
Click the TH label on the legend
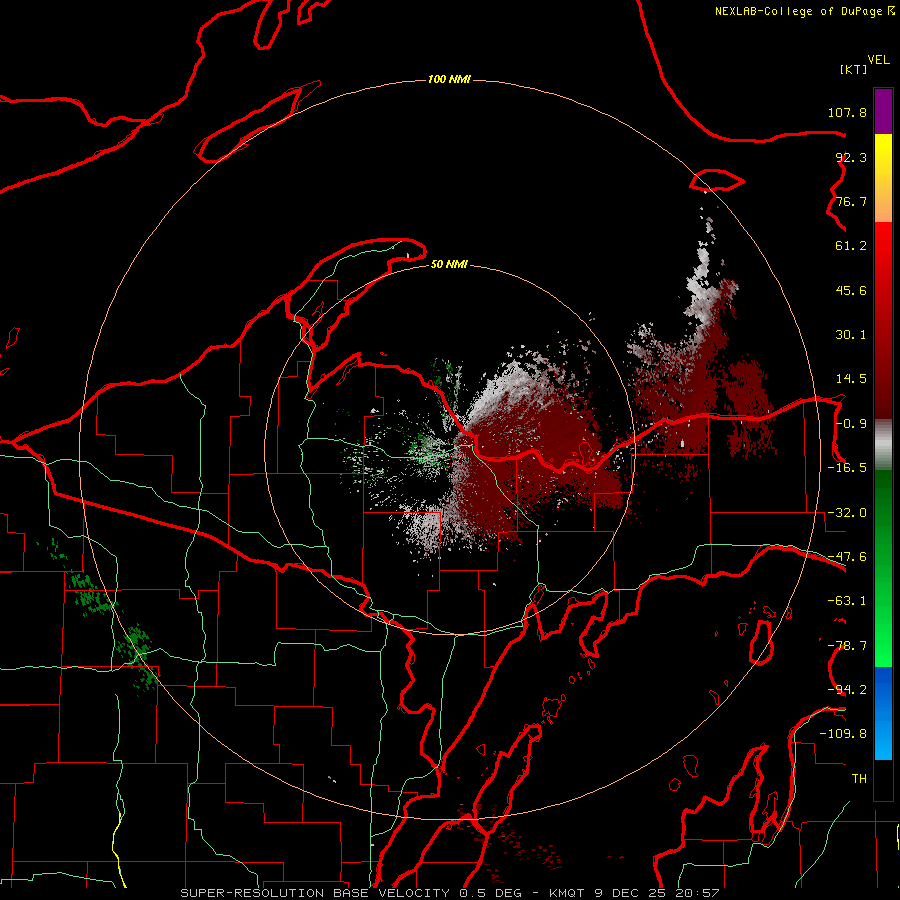click(859, 779)
